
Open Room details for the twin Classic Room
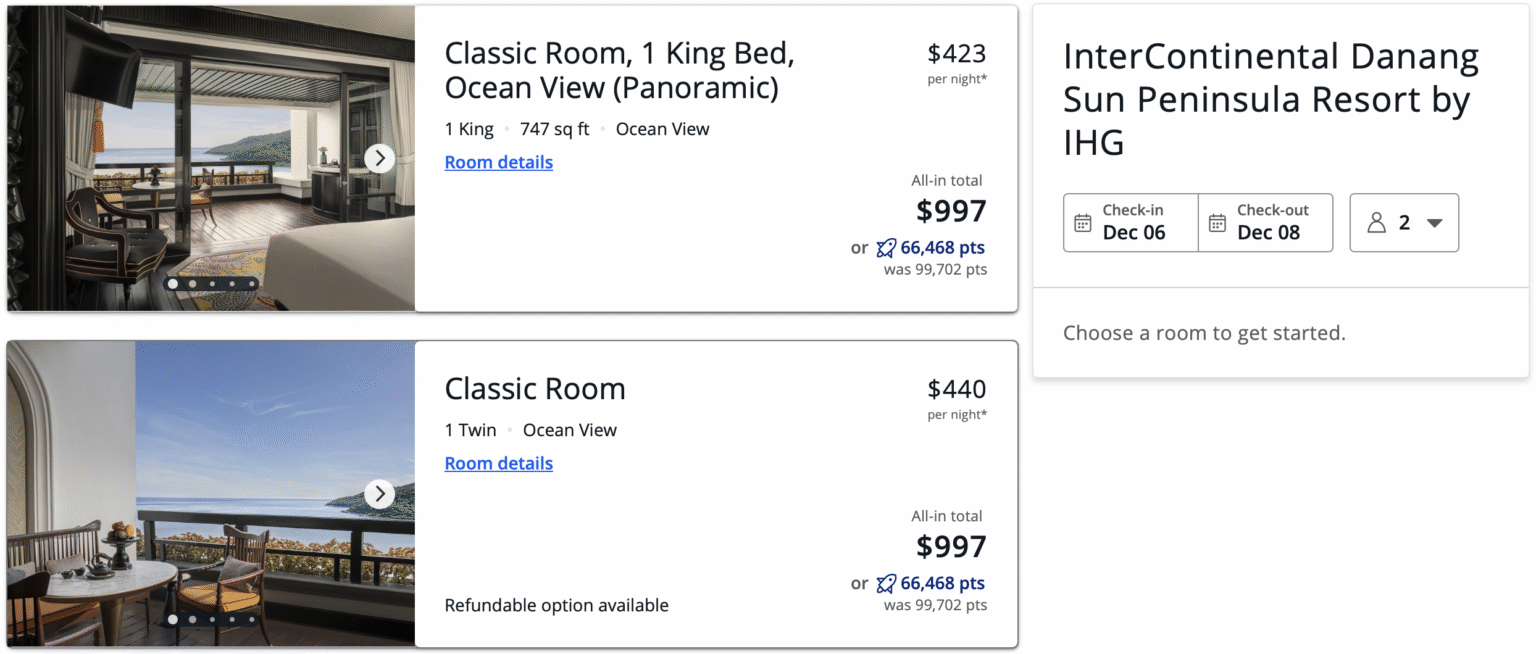499,463
